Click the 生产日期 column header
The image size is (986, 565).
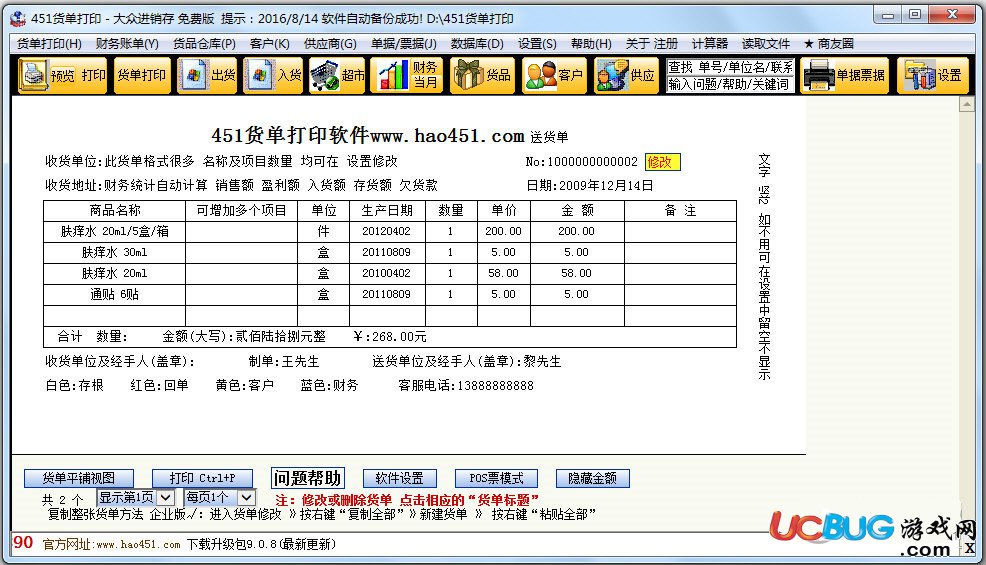(387, 211)
